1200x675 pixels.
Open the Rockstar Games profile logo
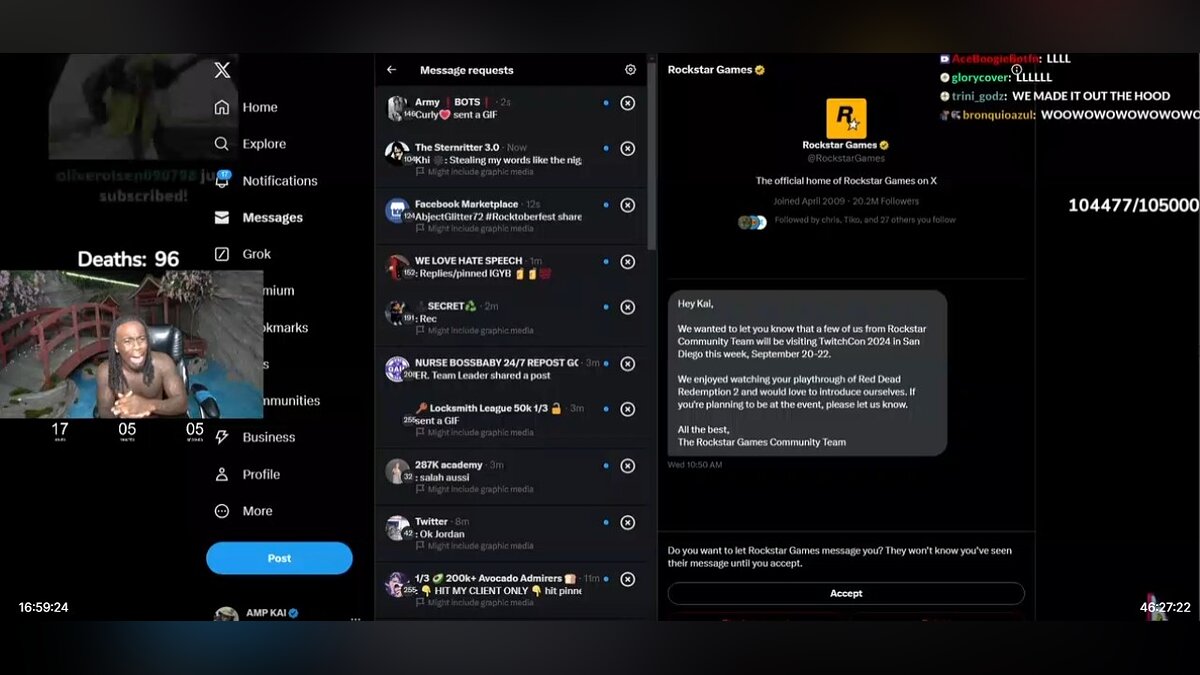coord(846,118)
